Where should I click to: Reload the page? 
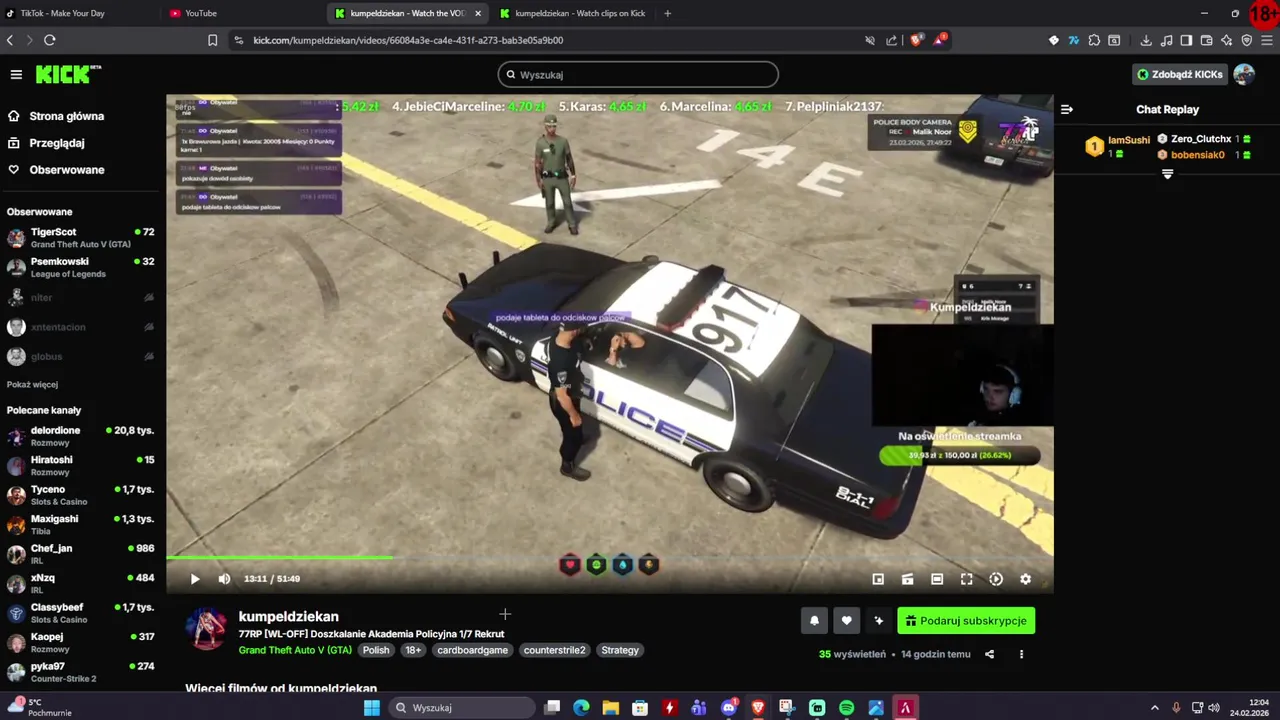[49, 40]
